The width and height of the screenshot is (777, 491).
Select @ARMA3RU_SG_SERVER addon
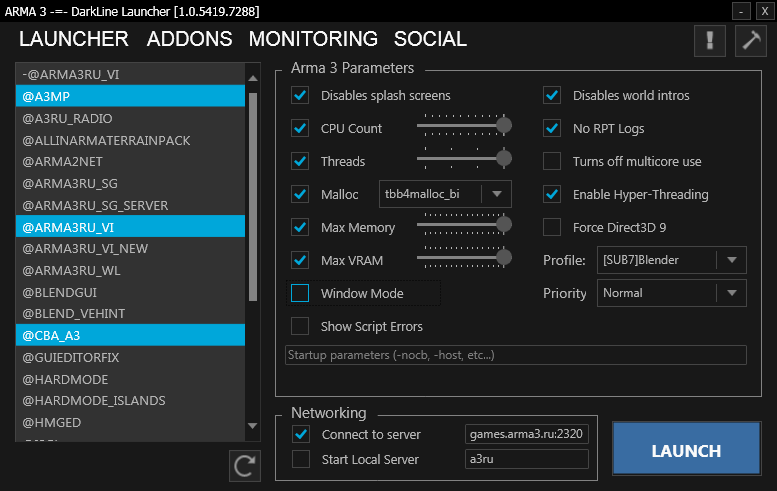point(130,205)
